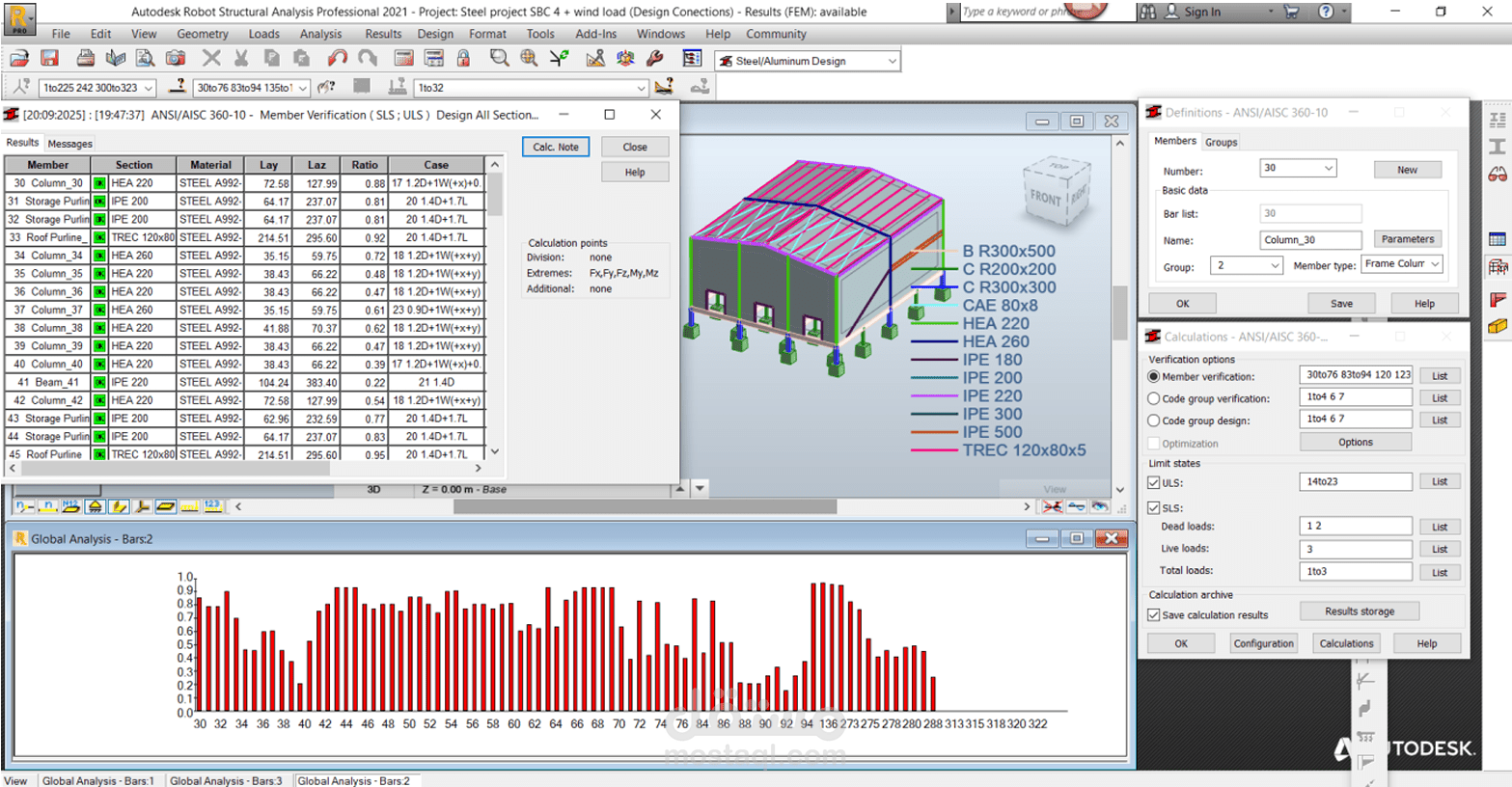Click the Calc. Note button

click(x=556, y=148)
